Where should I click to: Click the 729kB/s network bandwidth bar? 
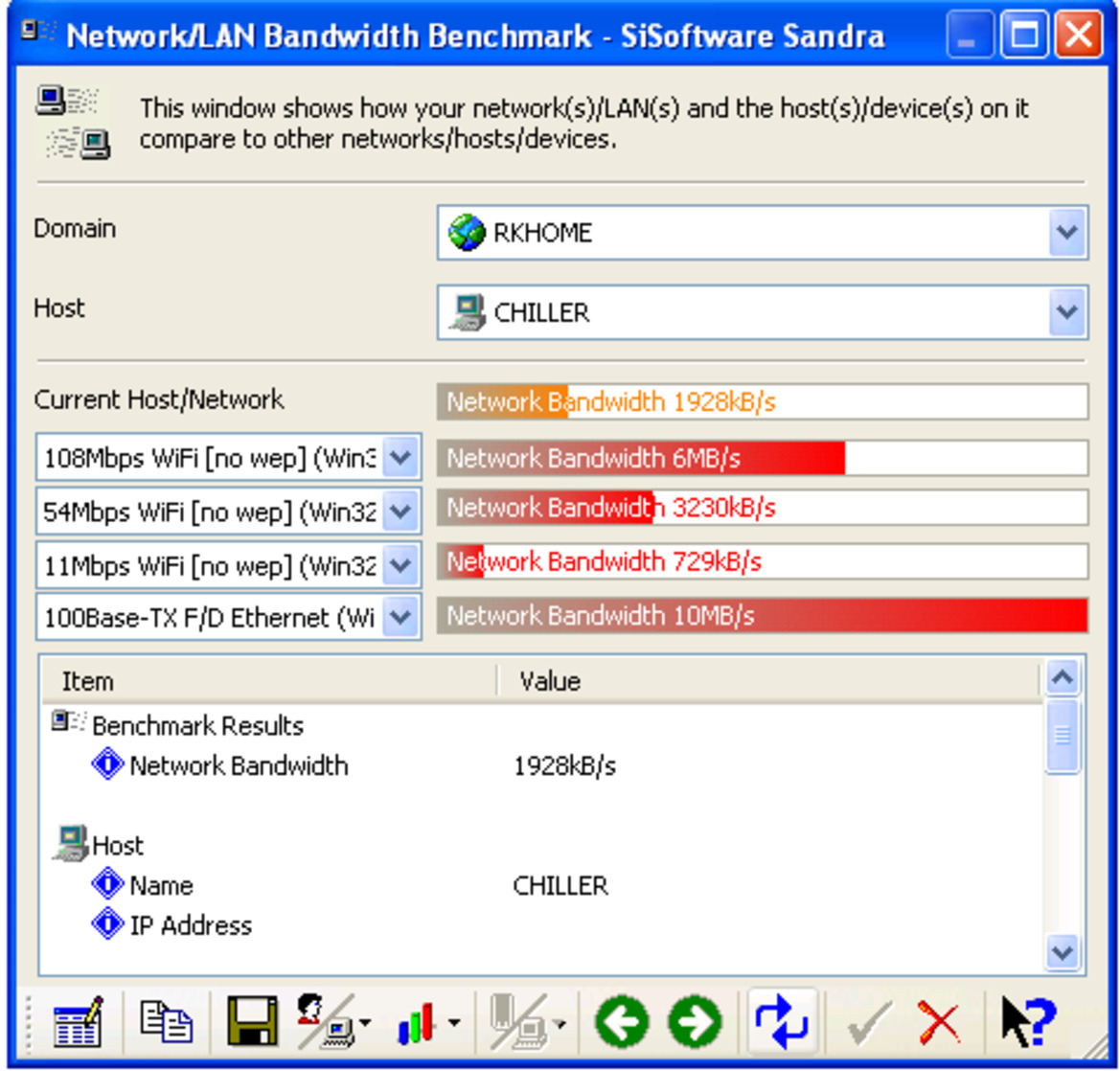[762, 562]
